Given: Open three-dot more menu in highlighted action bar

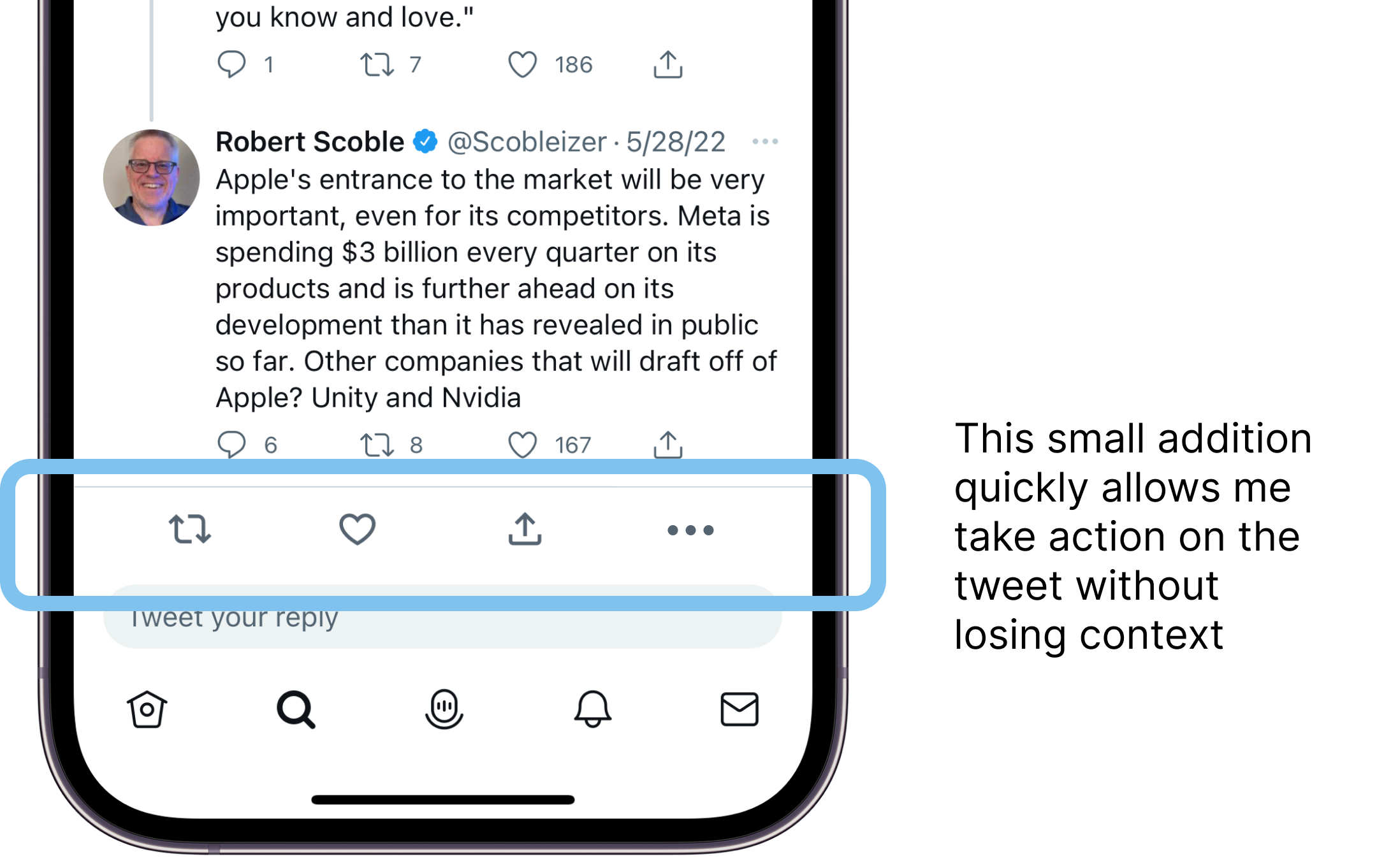Looking at the screenshot, I should (690, 530).
